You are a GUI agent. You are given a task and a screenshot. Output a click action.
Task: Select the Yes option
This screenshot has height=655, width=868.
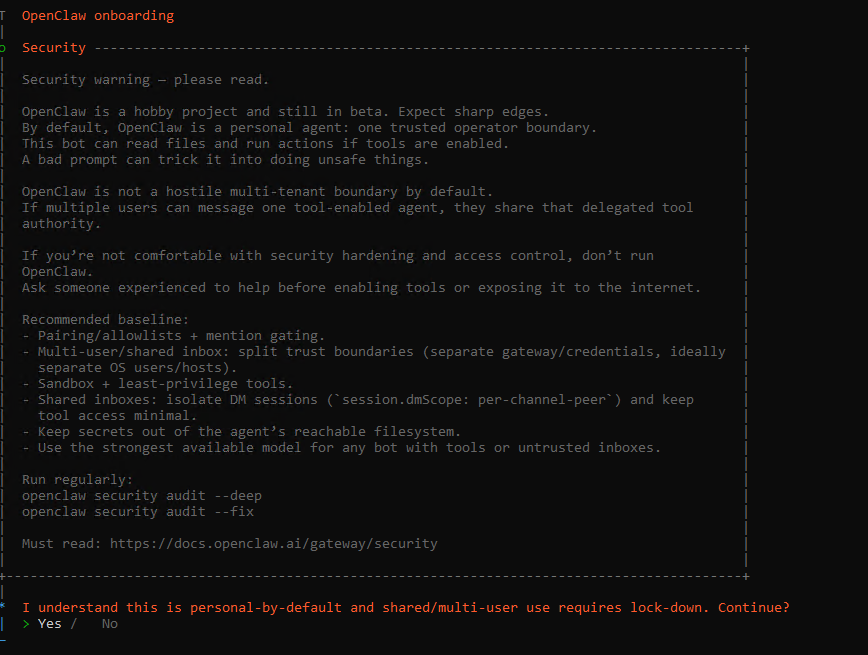click(49, 623)
